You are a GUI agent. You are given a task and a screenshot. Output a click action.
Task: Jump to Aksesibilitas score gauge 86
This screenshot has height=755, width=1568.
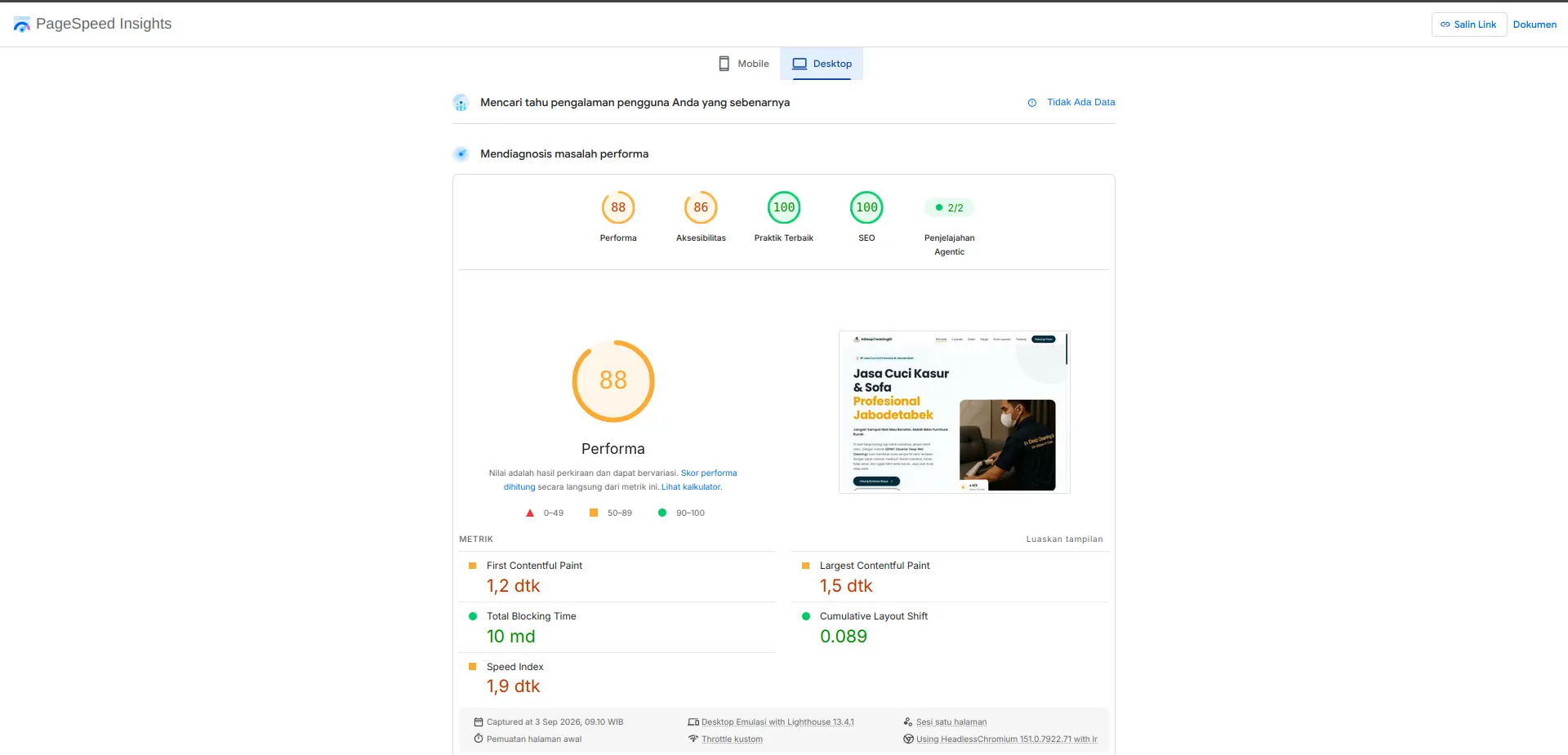(x=701, y=207)
